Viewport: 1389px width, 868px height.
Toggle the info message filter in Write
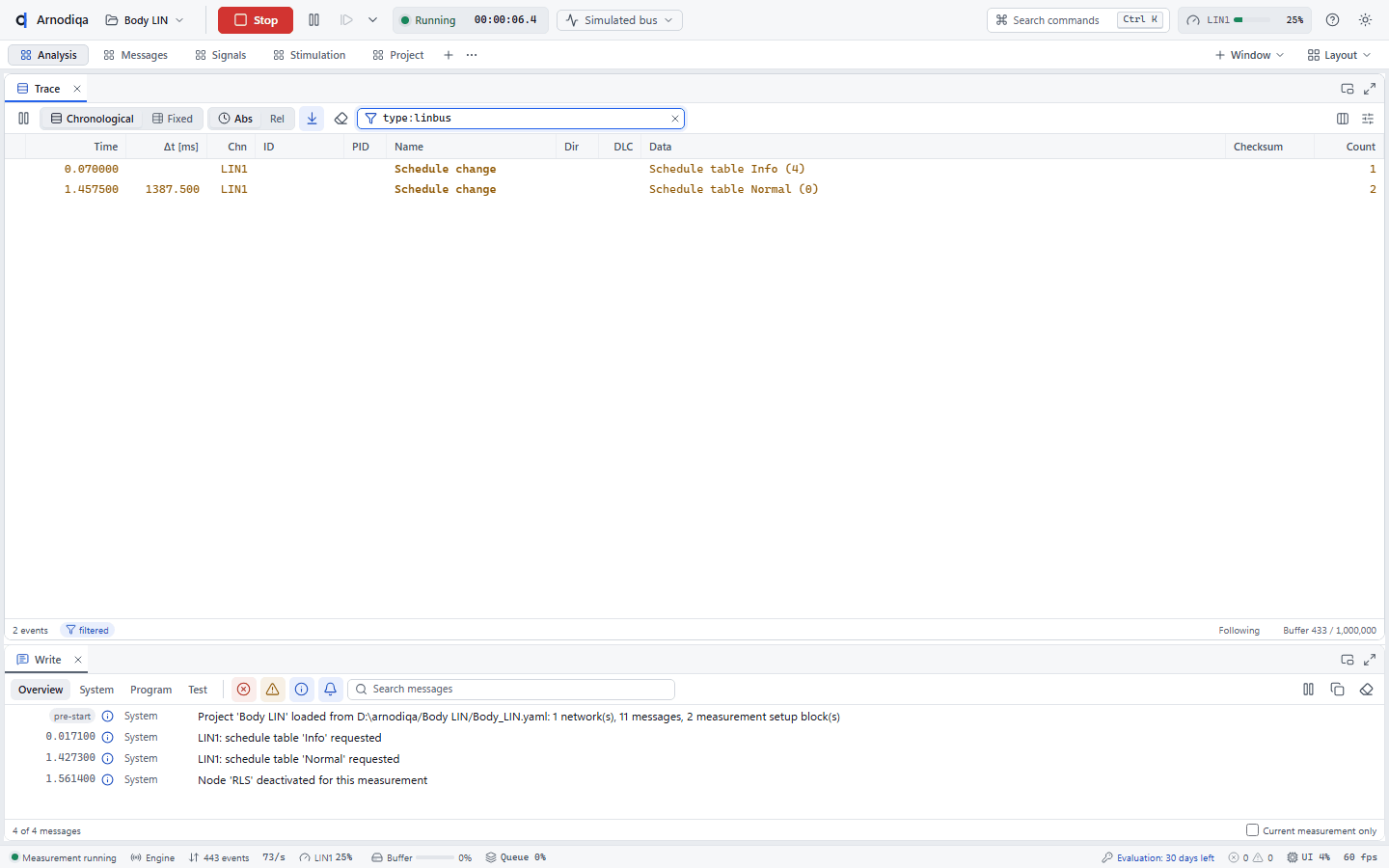[x=301, y=689]
